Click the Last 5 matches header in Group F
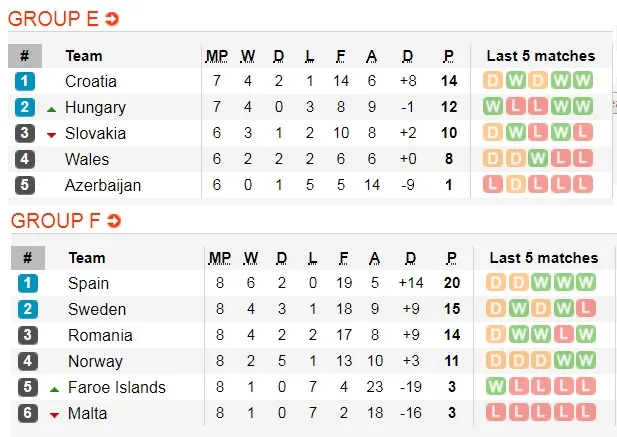The width and height of the screenshot is (617, 437). click(543, 258)
